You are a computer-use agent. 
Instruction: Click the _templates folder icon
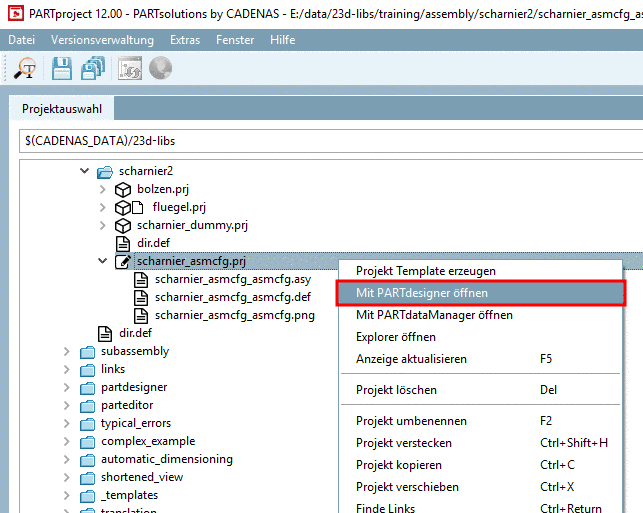click(87, 496)
